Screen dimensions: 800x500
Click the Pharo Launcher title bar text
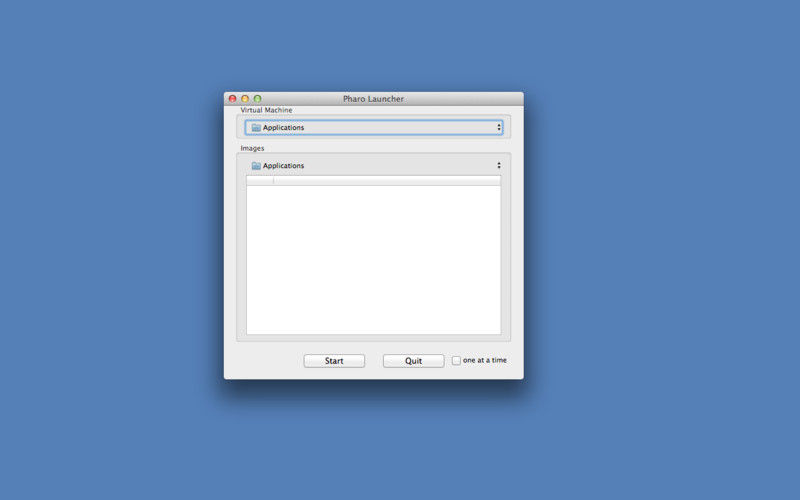(373, 98)
